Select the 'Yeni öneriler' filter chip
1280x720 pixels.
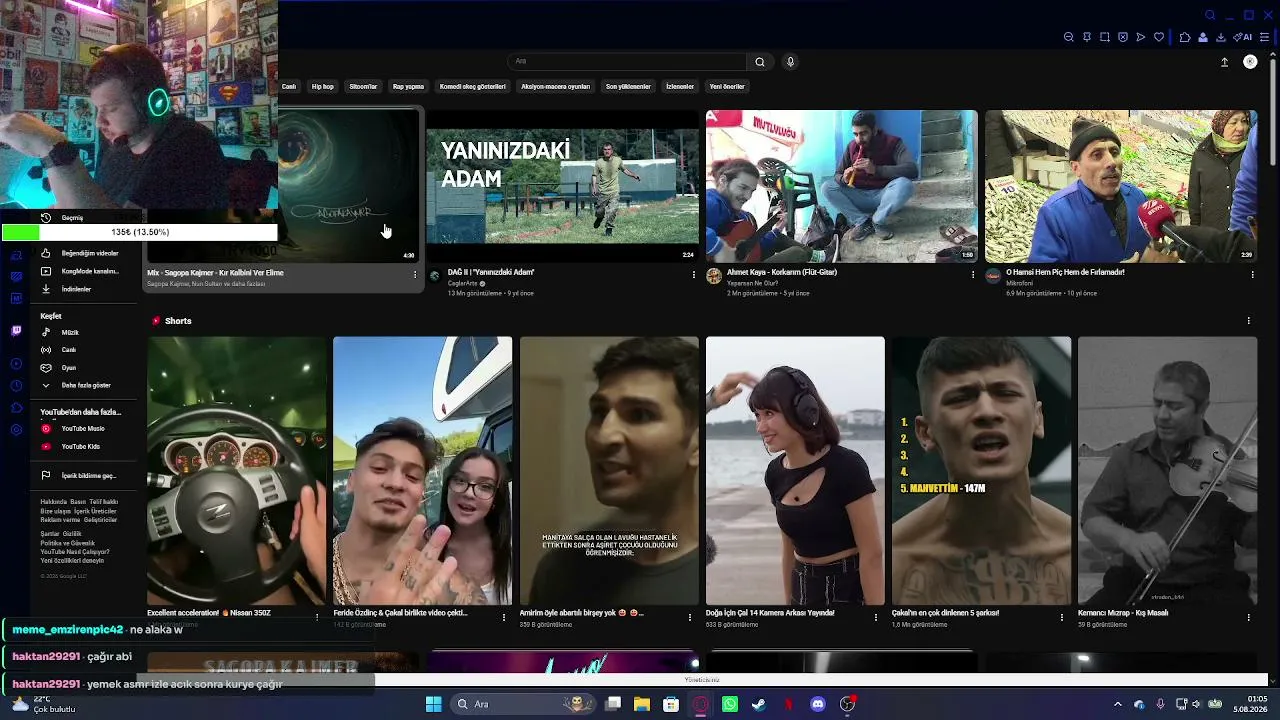click(x=727, y=87)
